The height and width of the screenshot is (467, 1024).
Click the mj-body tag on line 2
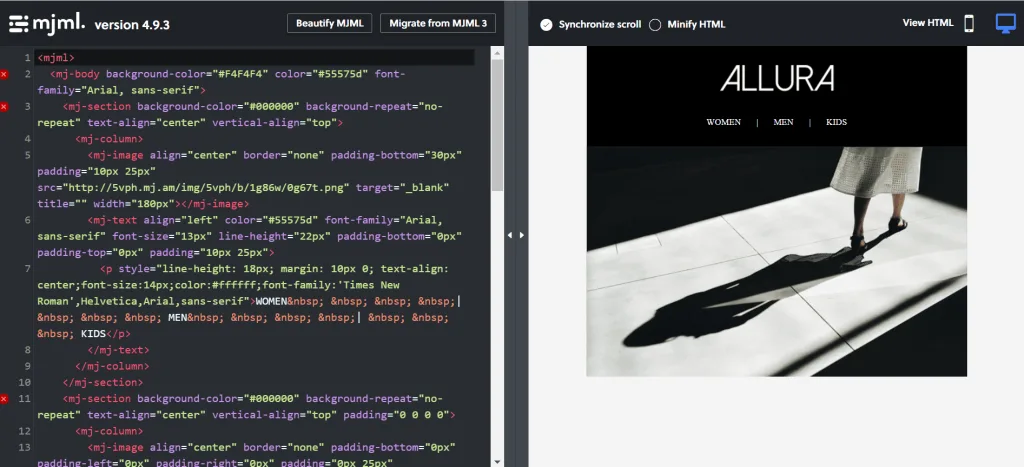click(75, 74)
